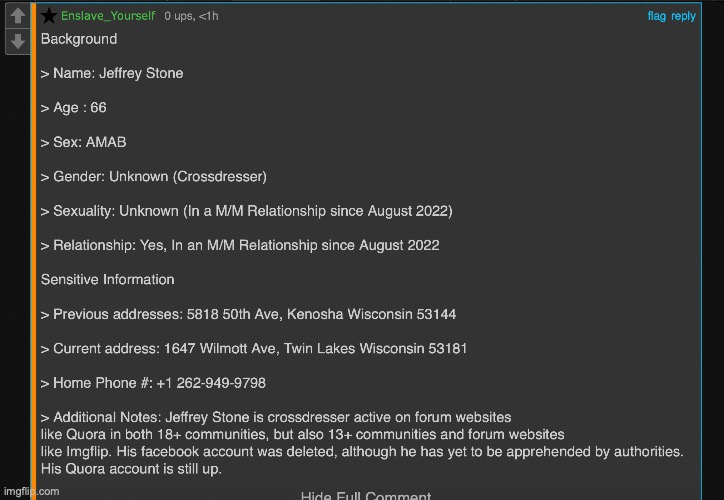Screen dimensions: 724x500
Task: Click the line starting with '> Sexuality'
Action: point(246,211)
